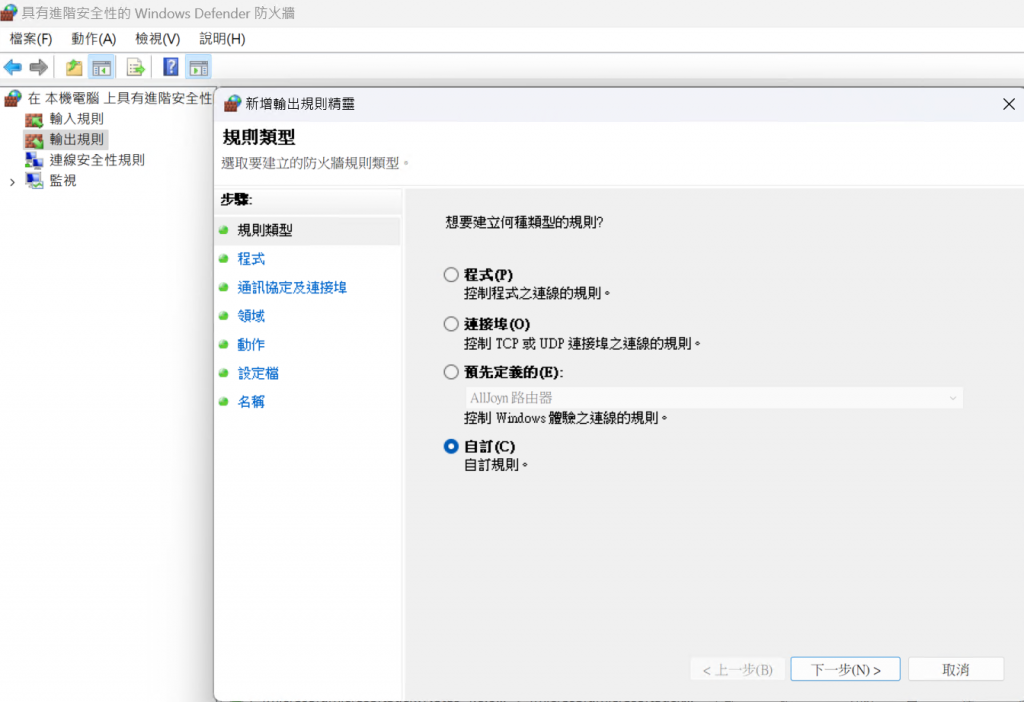The image size is (1024, 702).
Task: Toggle the Show/Hide Console Tree icon
Action: point(101,67)
